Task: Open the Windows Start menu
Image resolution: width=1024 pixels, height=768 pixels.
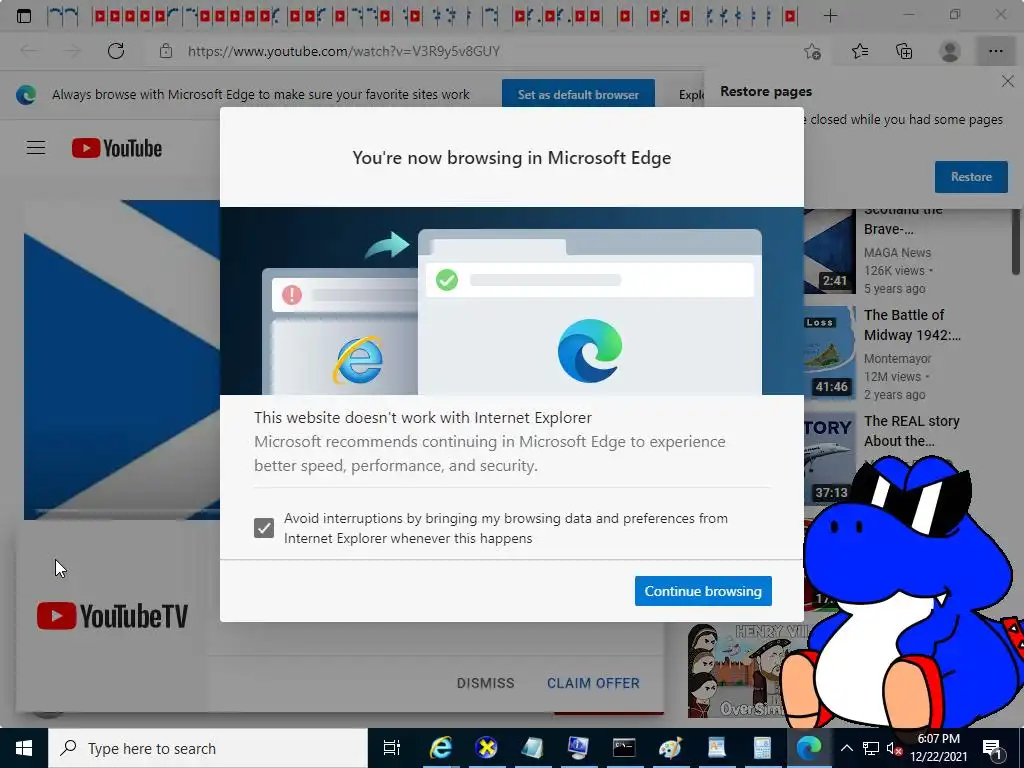Action: pyautogui.click(x=24, y=748)
